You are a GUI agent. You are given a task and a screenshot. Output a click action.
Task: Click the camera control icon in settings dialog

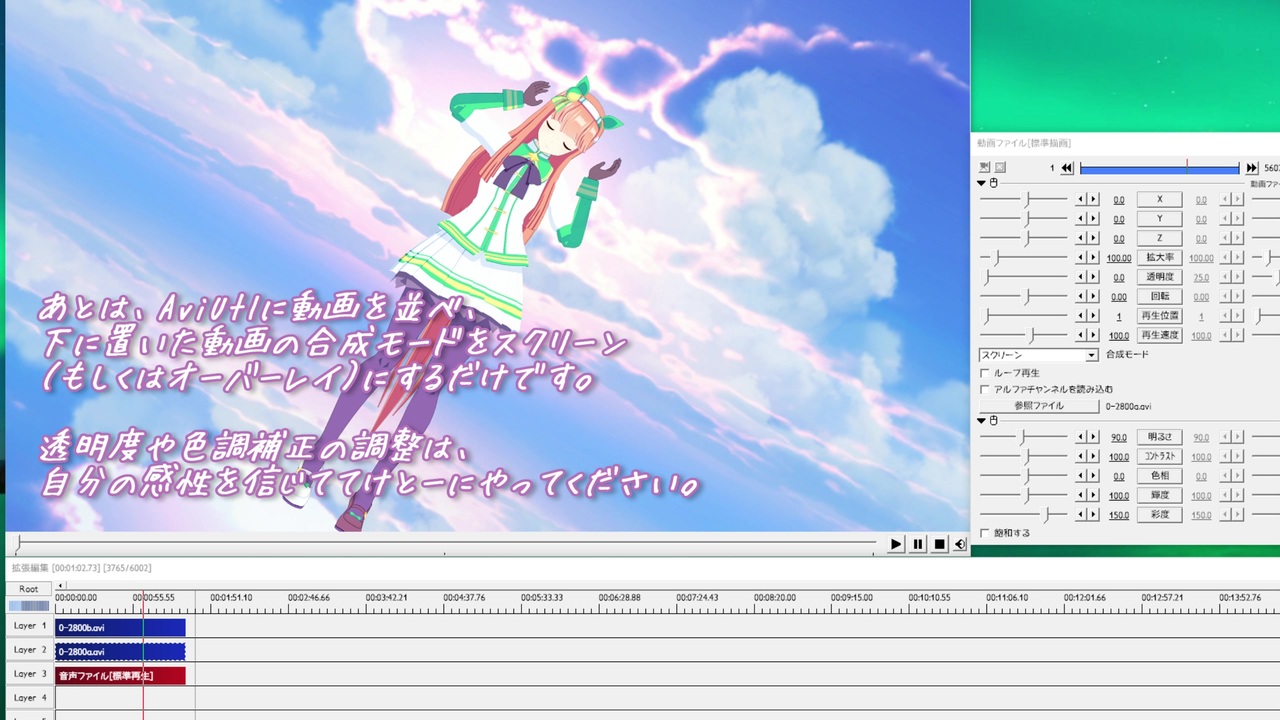pyautogui.click(x=984, y=167)
